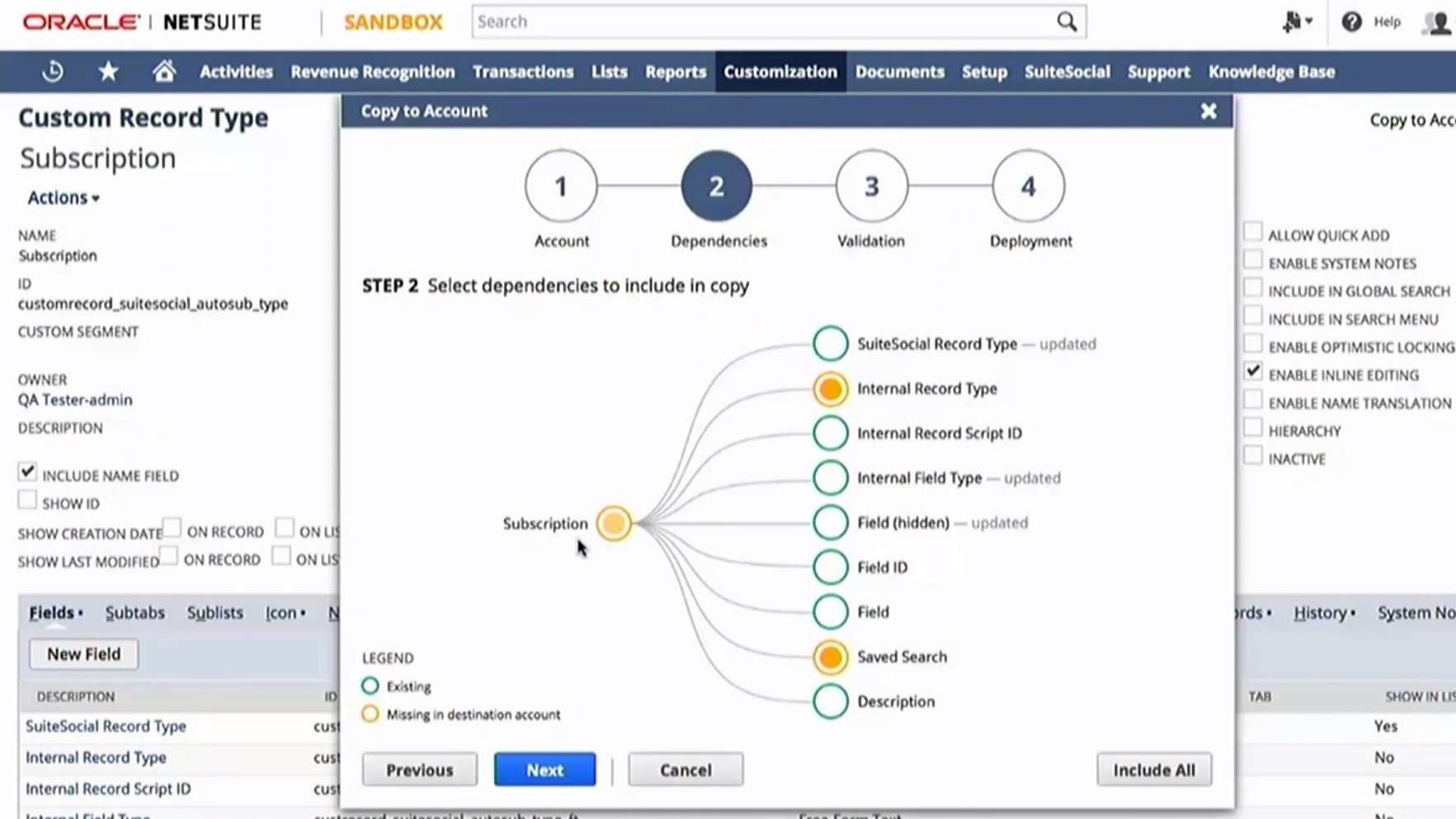Open the Documents menu
The image size is (1456, 819).
(x=899, y=72)
